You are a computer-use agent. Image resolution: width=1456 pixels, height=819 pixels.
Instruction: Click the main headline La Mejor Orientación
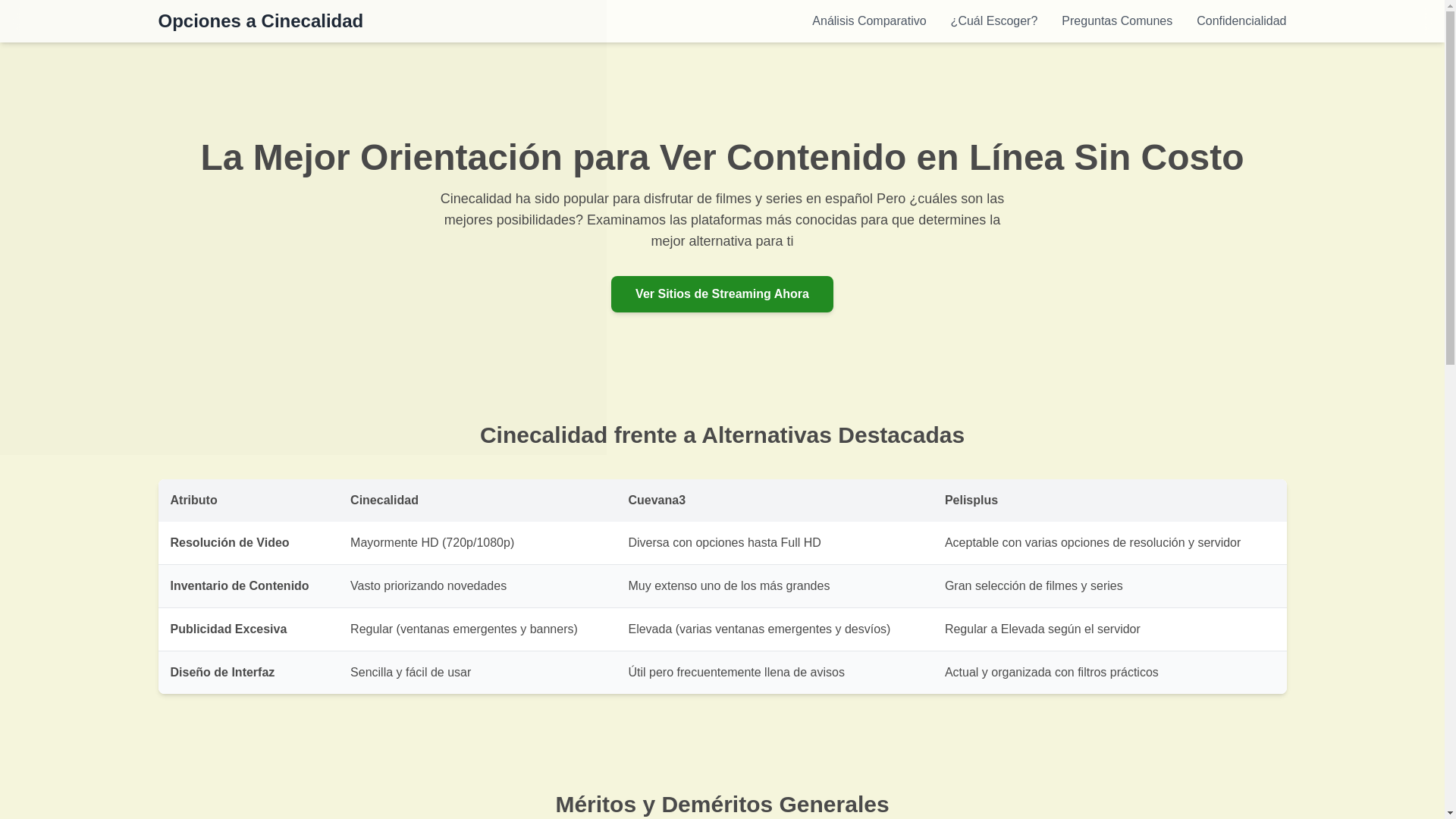tap(722, 157)
